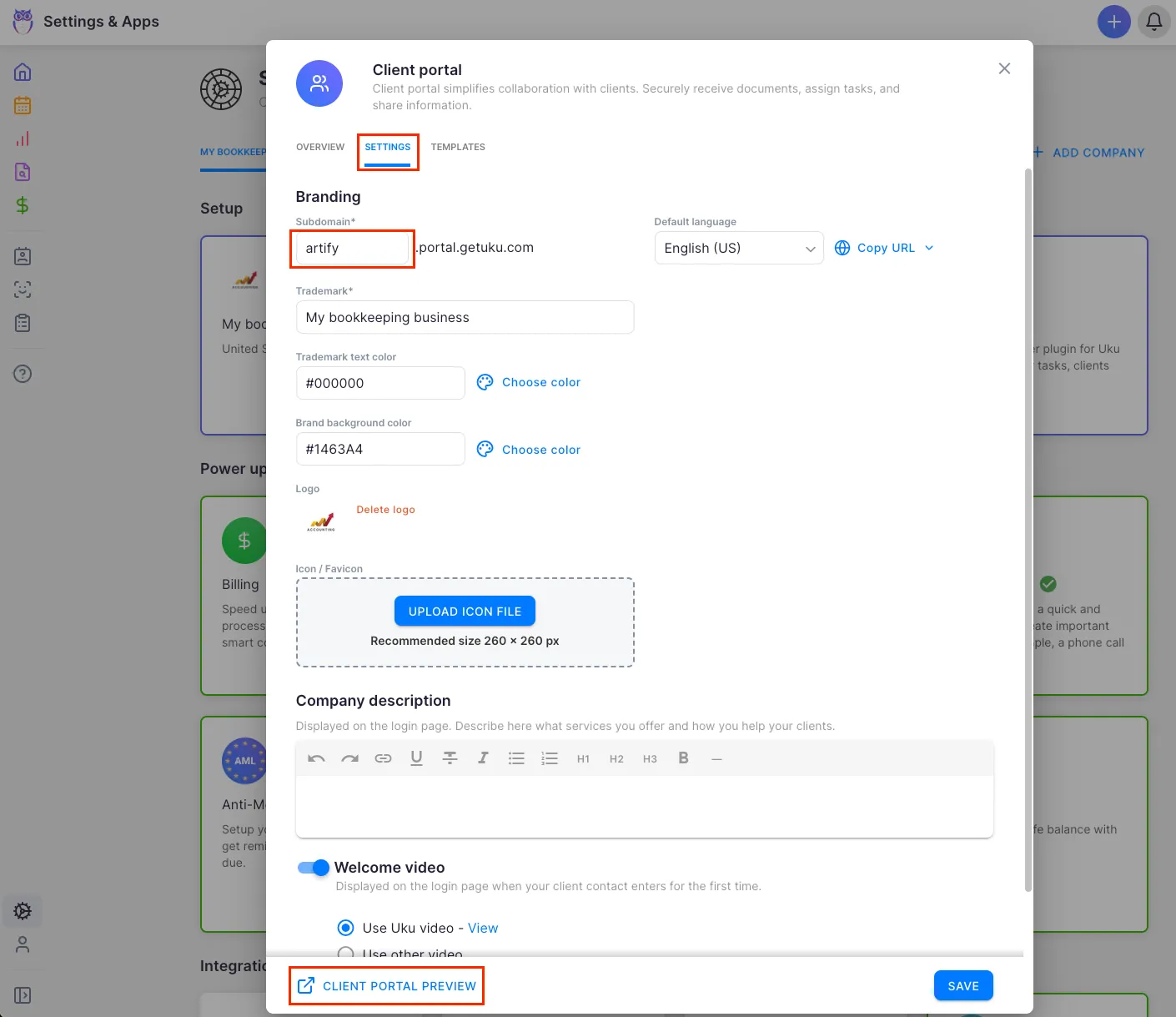Click the undo icon in description editor

316,758
